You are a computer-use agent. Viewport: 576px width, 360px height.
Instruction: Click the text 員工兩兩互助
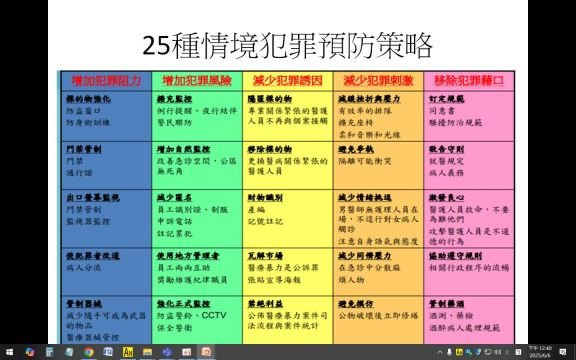pyautogui.click(x=183, y=268)
